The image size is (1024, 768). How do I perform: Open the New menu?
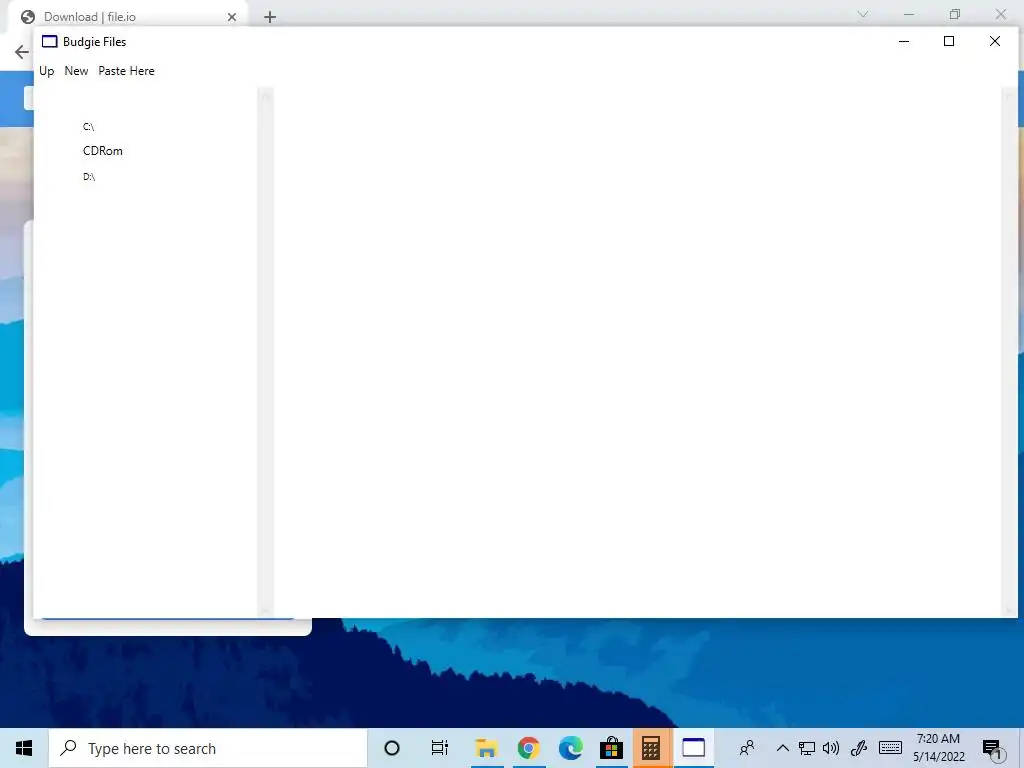pos(76,71)
